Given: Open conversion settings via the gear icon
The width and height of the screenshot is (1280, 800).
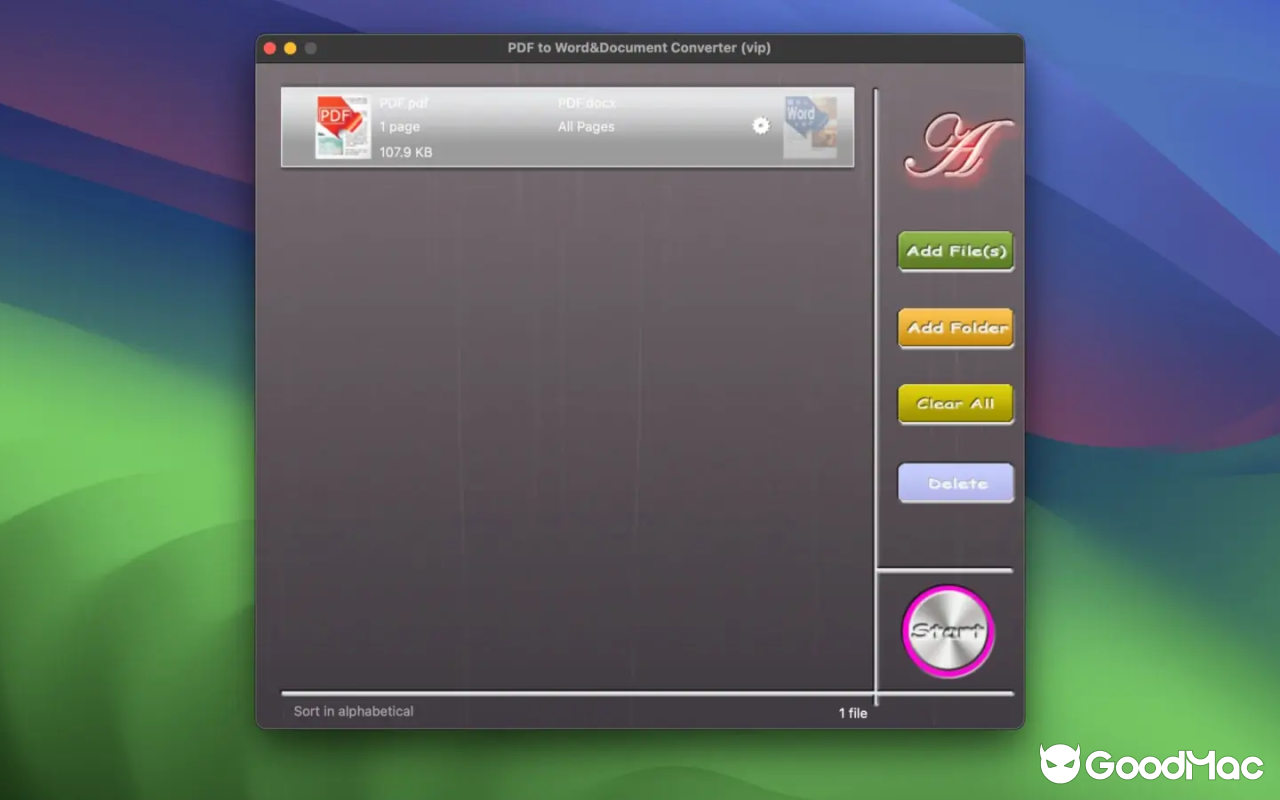Looking at the screenshot, I should tap(760, 126).
